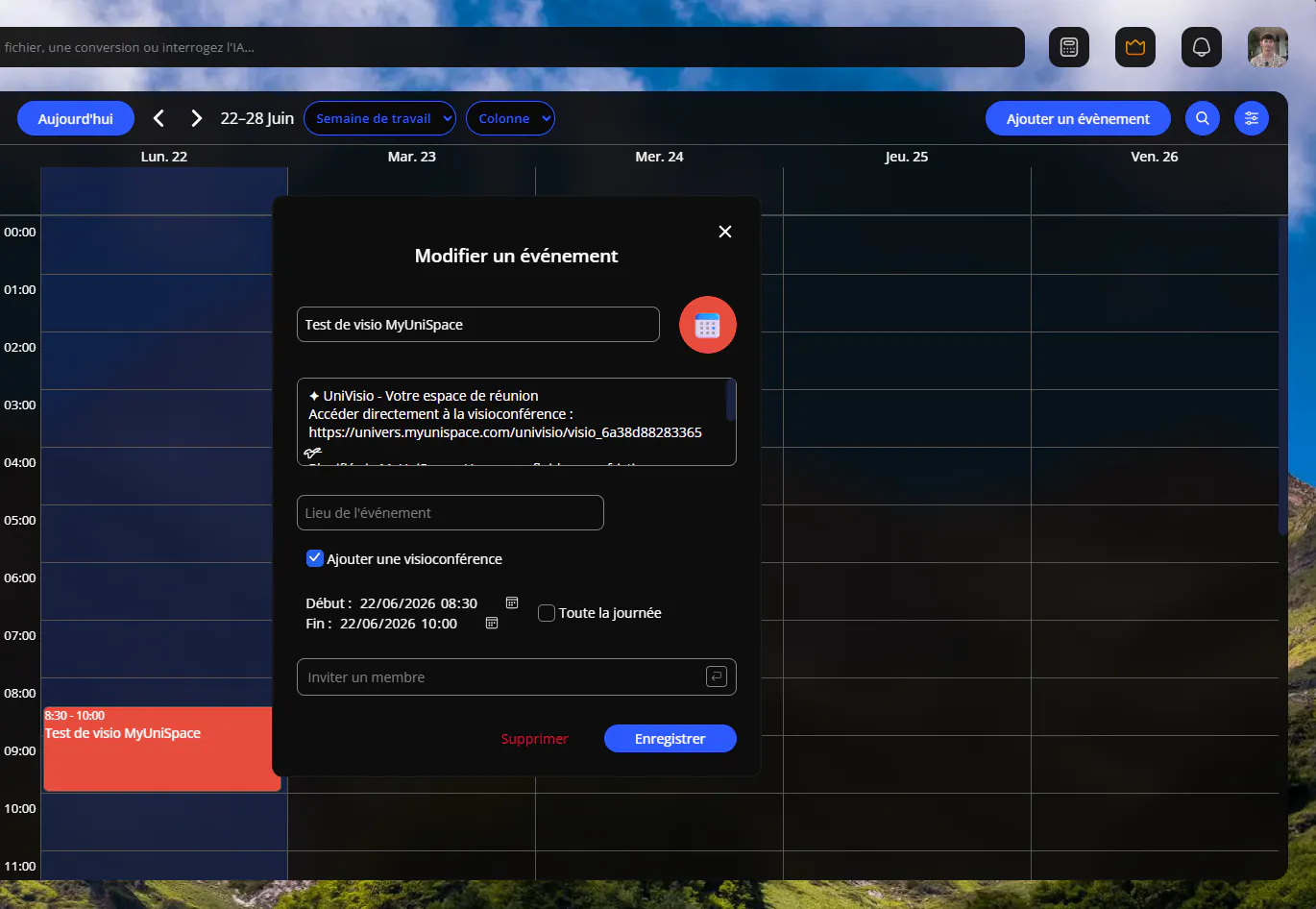Select Mar. 23 column header
Screen dimensions: 1316x909
412,157
